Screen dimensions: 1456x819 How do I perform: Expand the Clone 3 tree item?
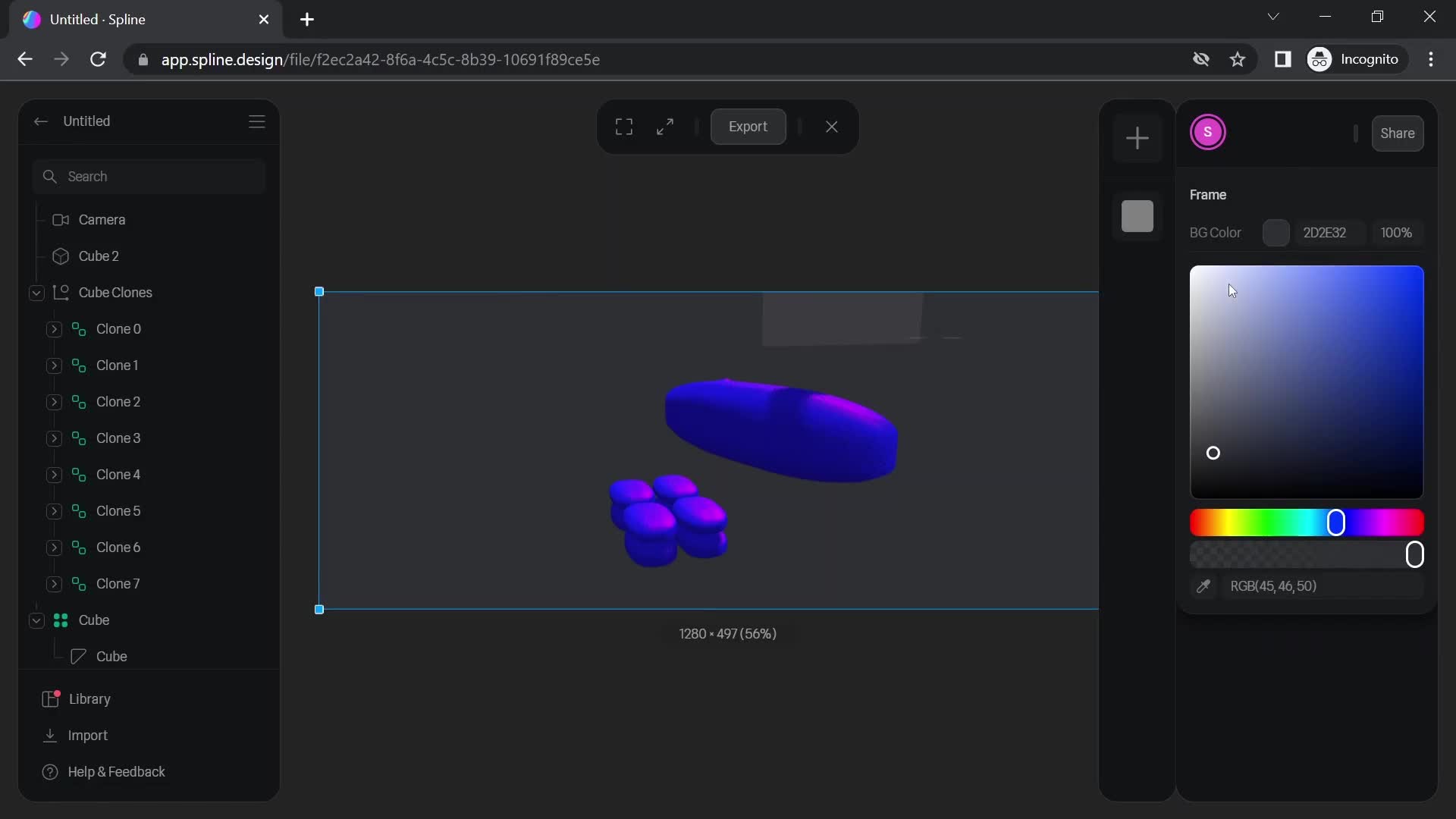click(x=54, y=437)
